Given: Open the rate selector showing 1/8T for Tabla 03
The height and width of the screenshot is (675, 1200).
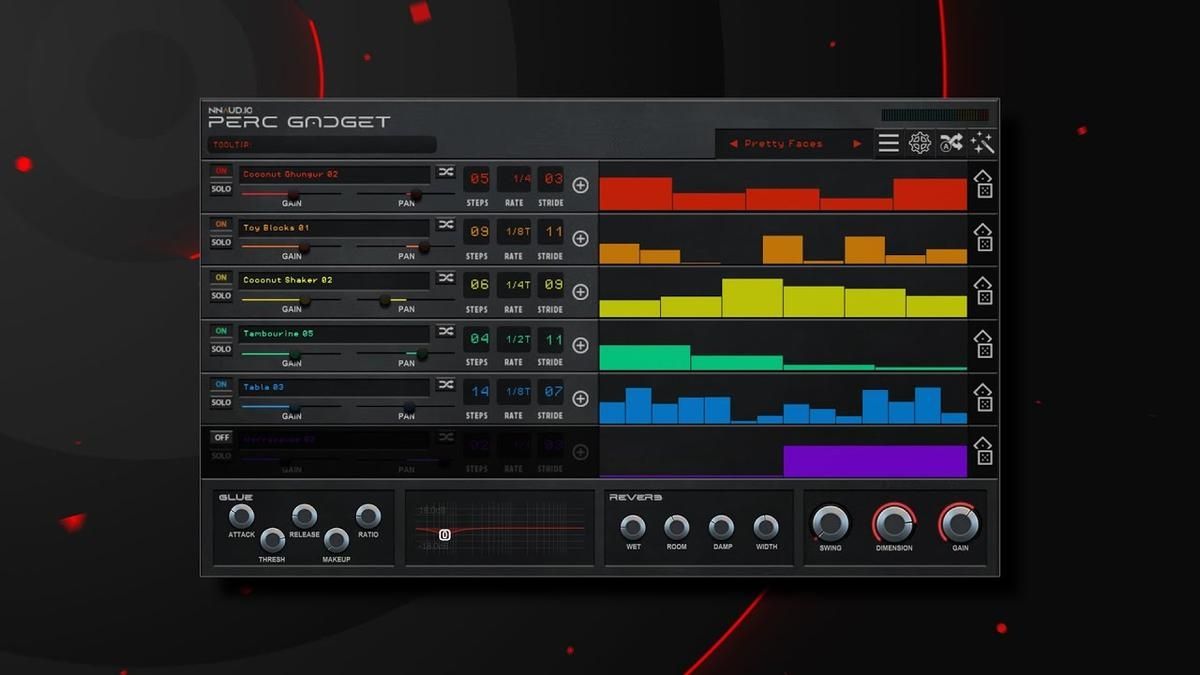Looking at the screenshot, I should (514, 392).
